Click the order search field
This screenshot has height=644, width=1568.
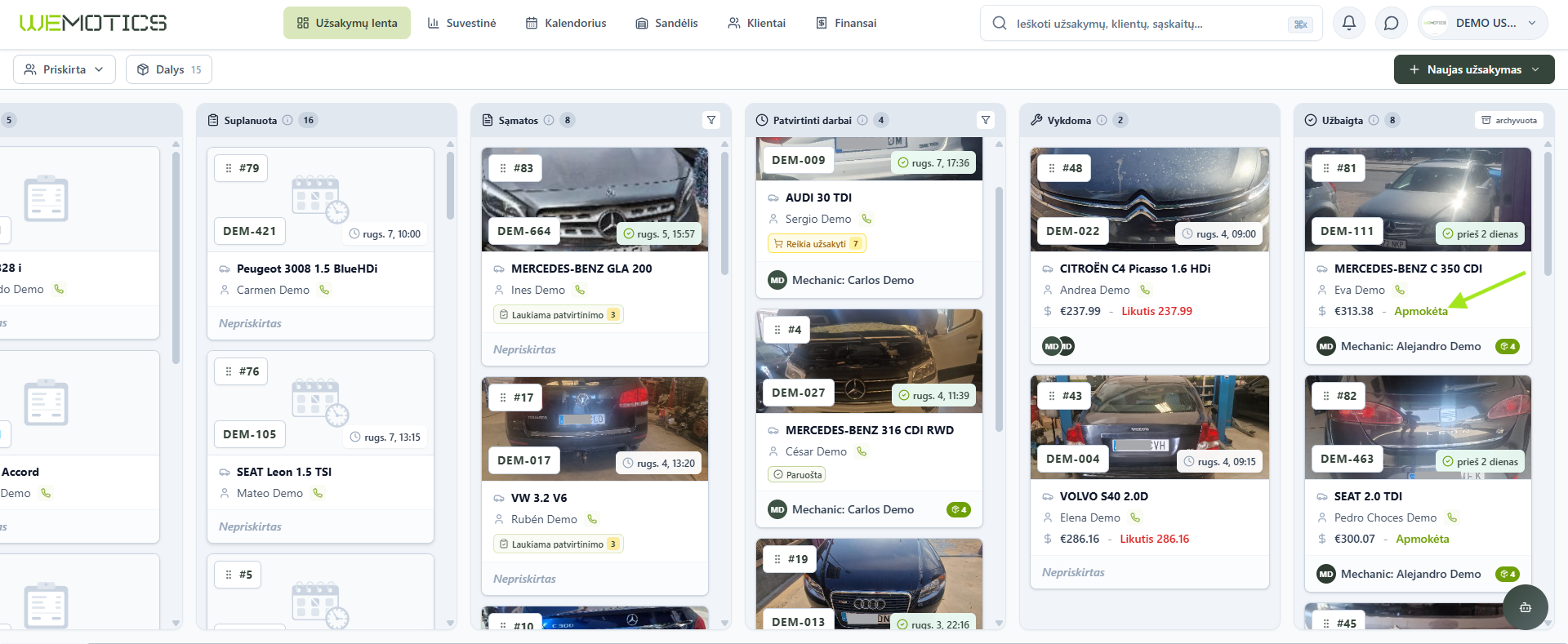tap(1151, 24)
